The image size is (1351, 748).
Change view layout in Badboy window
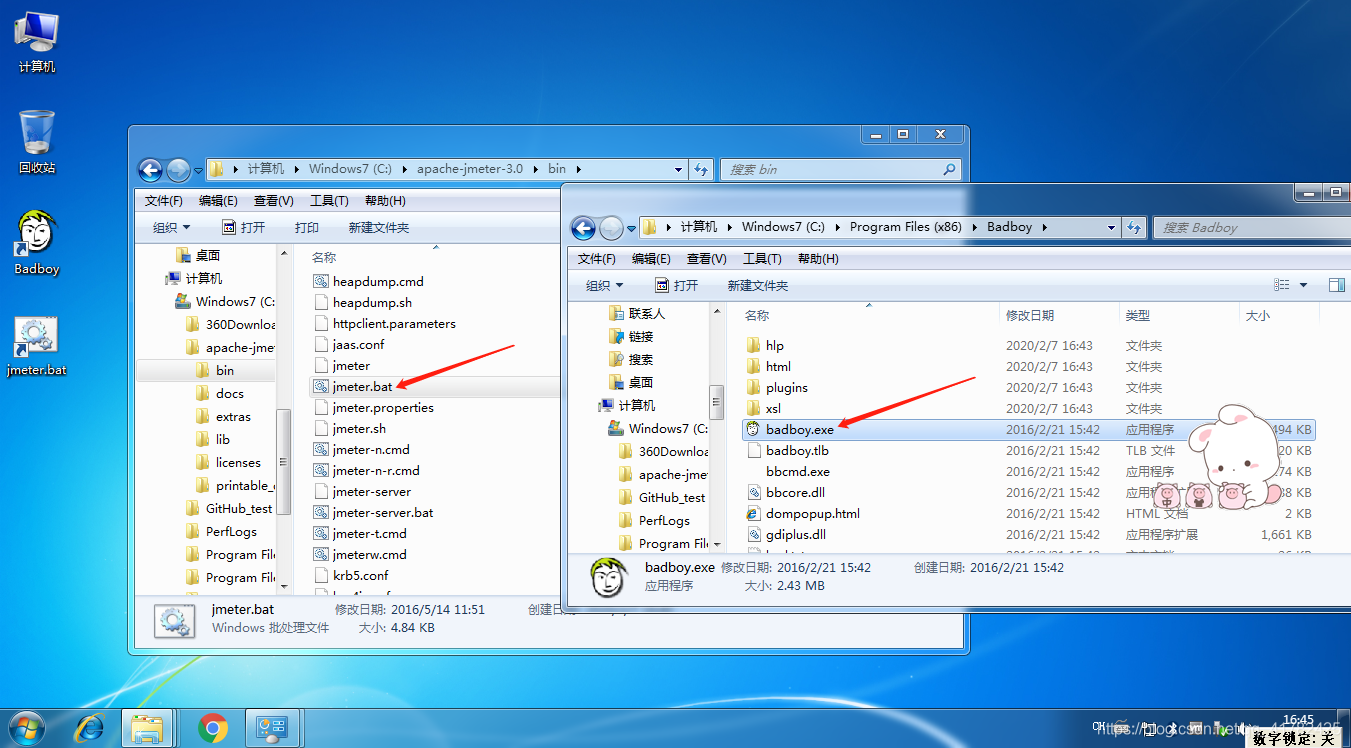click(1283, 285)
